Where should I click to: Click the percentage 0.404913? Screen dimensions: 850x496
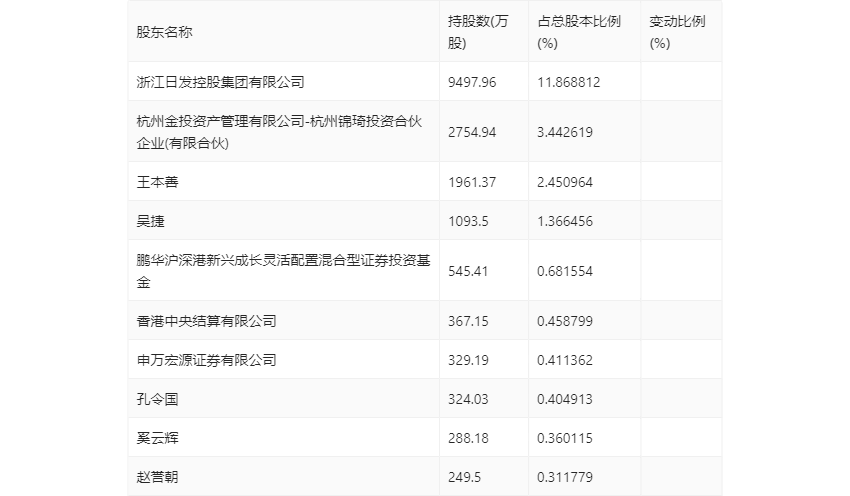coord(565,398)
